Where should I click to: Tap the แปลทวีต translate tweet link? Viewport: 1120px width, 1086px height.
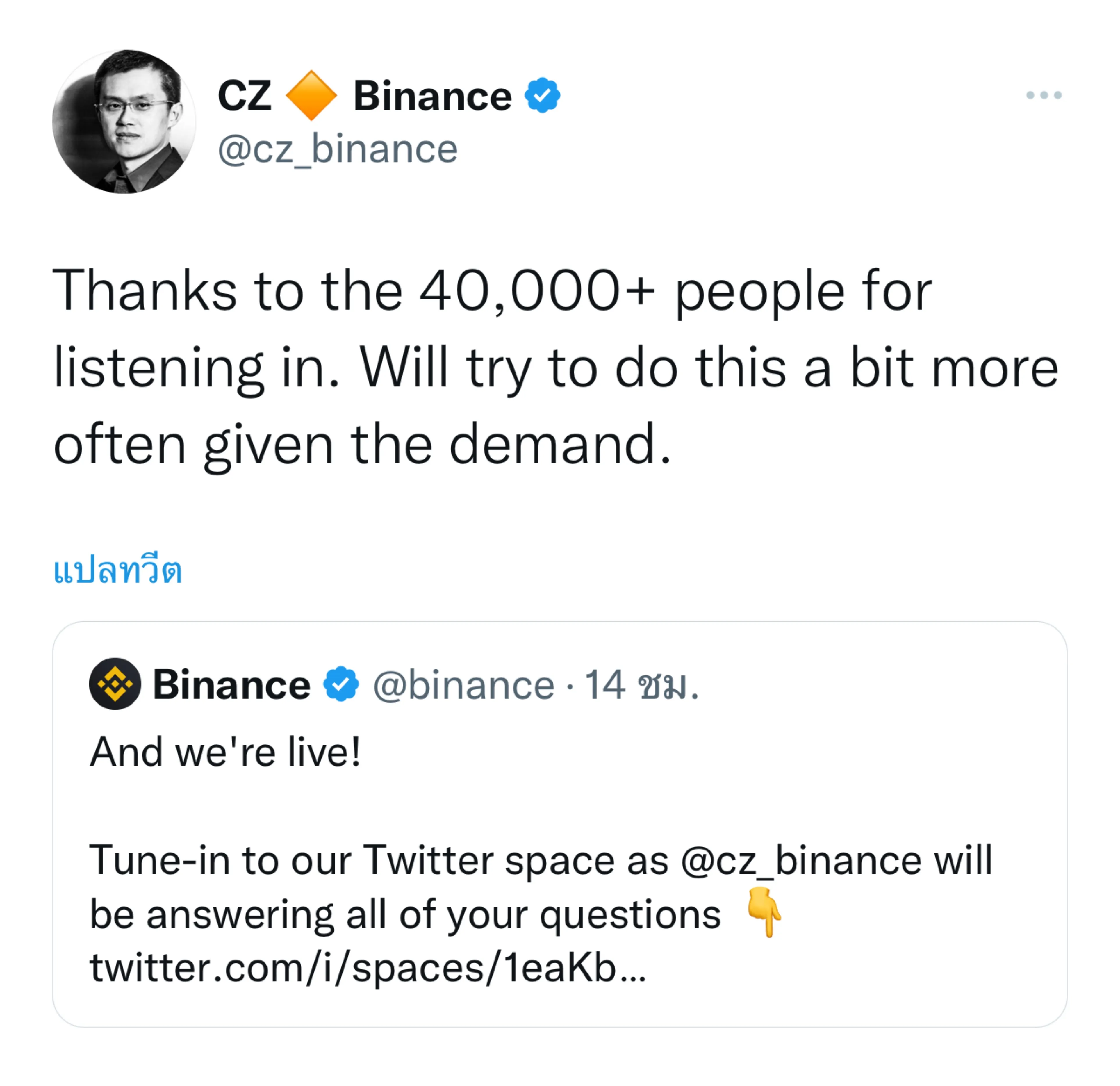(118, 570)
